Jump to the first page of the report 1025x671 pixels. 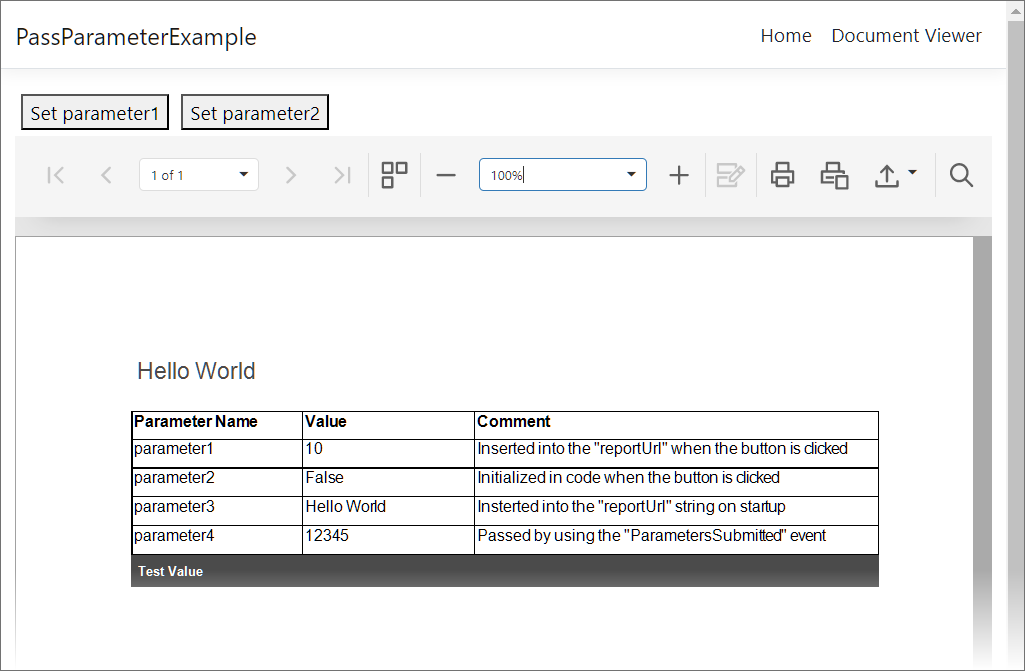[55, 174]
